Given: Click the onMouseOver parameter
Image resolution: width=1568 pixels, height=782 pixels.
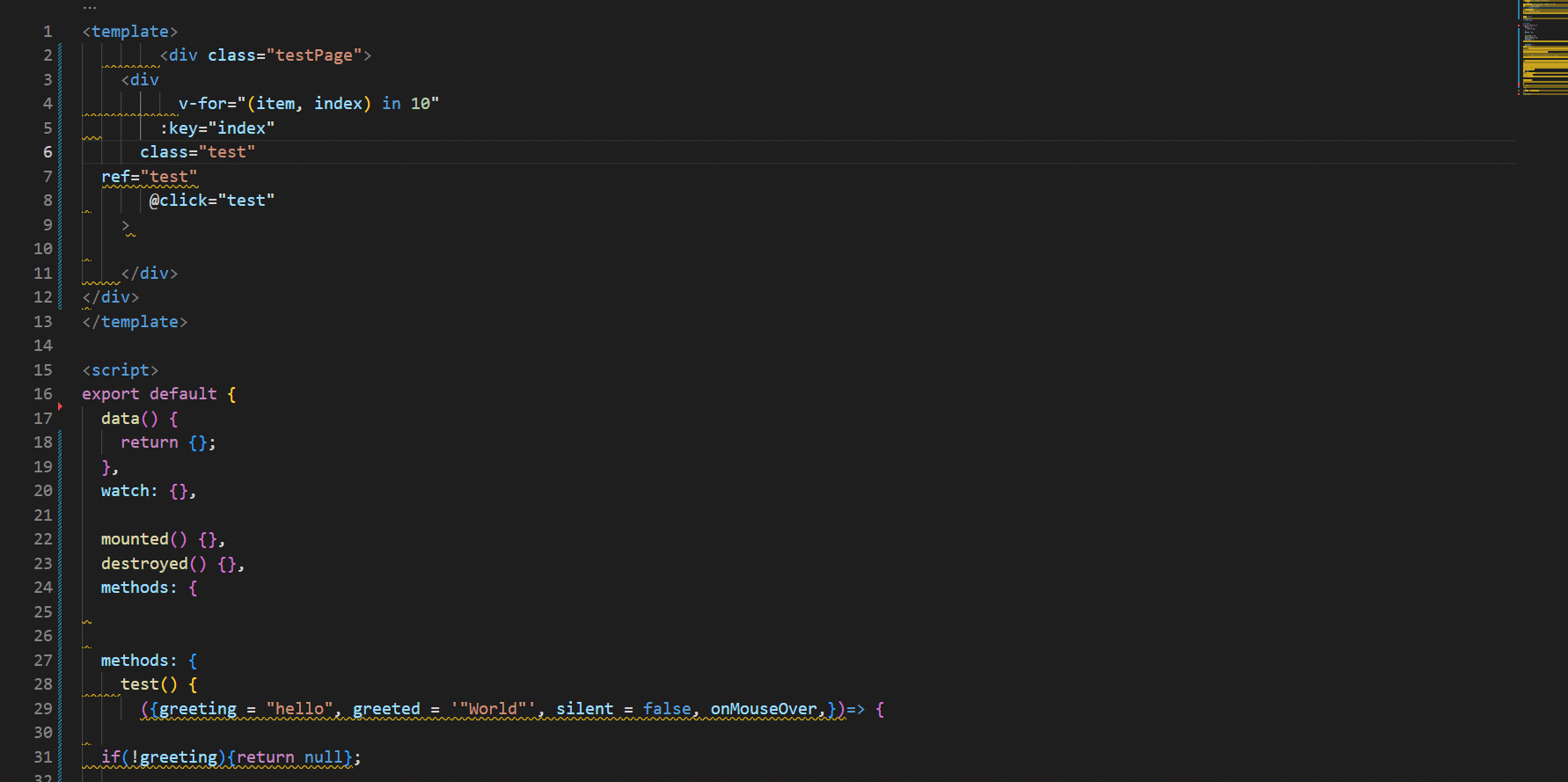Looking at the screenshot, I should tap(764, 709).
